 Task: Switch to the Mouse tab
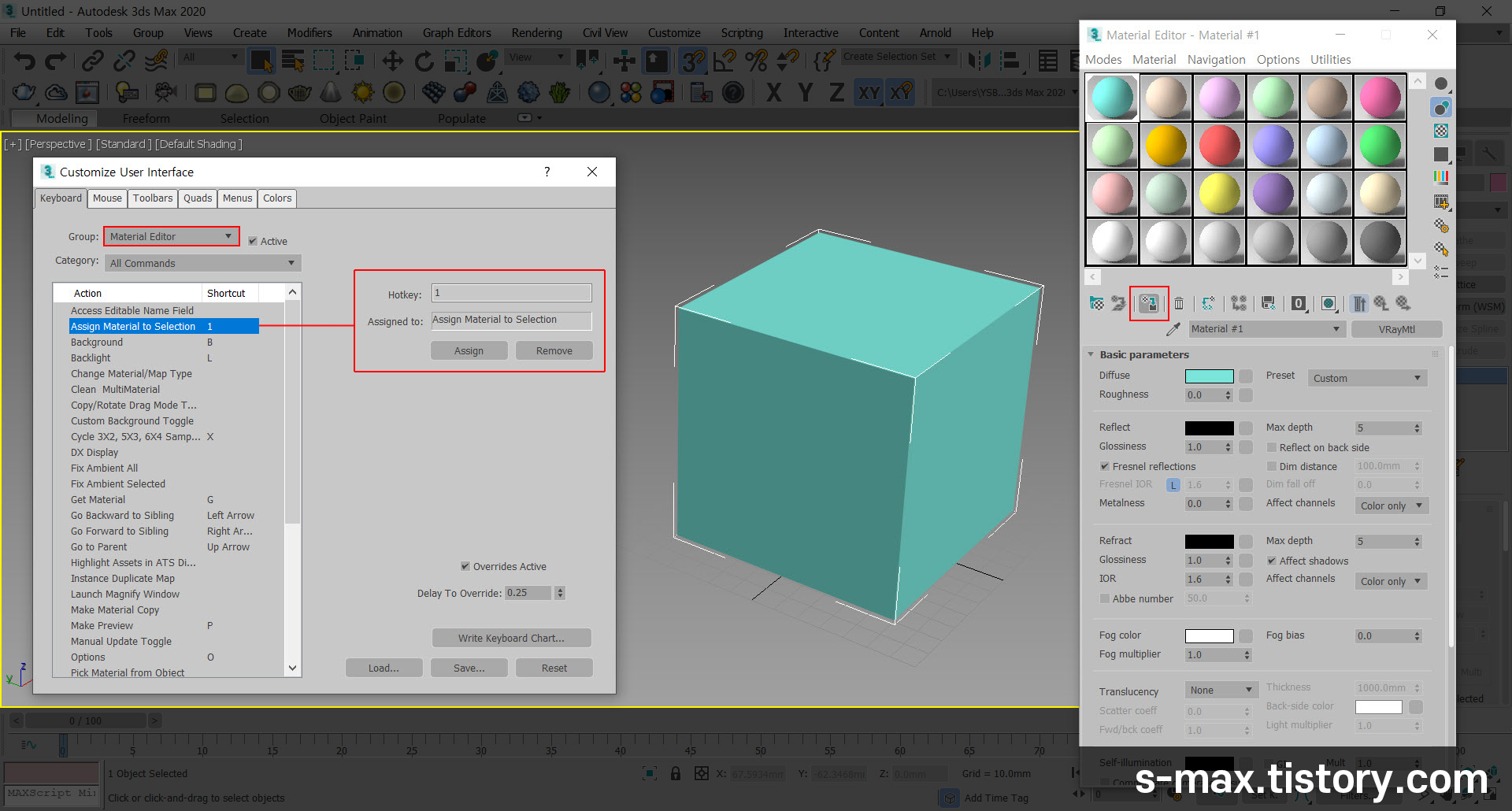(107, 198)
